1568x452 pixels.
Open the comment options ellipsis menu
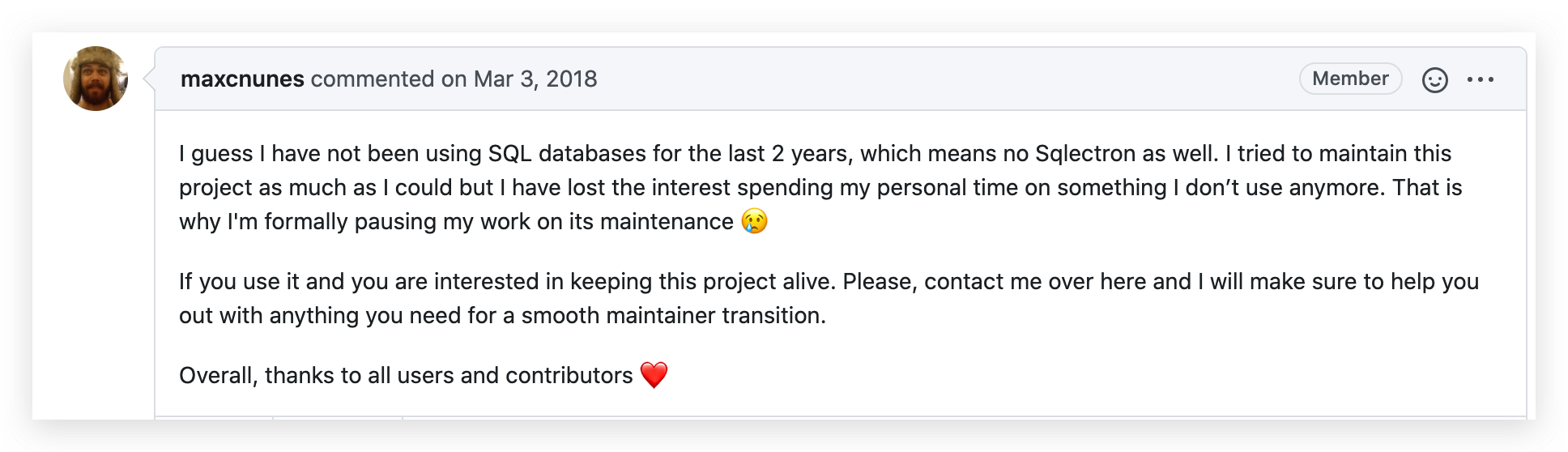(1481, 79)
